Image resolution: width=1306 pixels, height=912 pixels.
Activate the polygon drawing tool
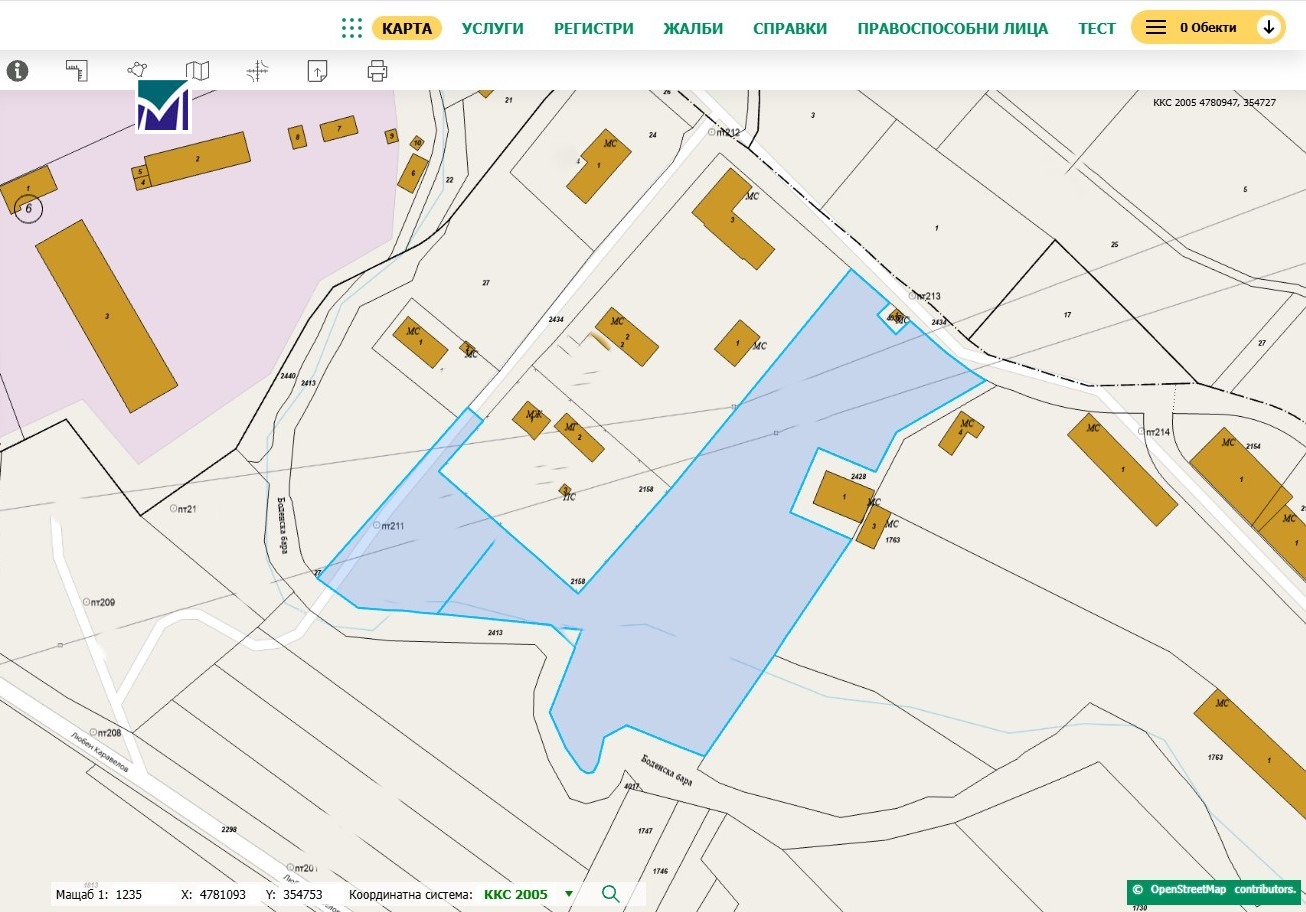[137, 71]
